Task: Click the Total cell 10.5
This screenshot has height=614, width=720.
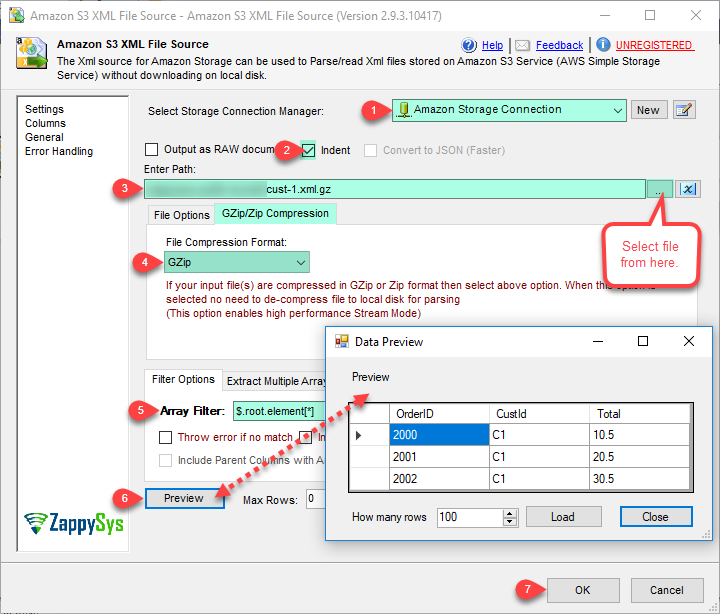Action: pos(640,434)
